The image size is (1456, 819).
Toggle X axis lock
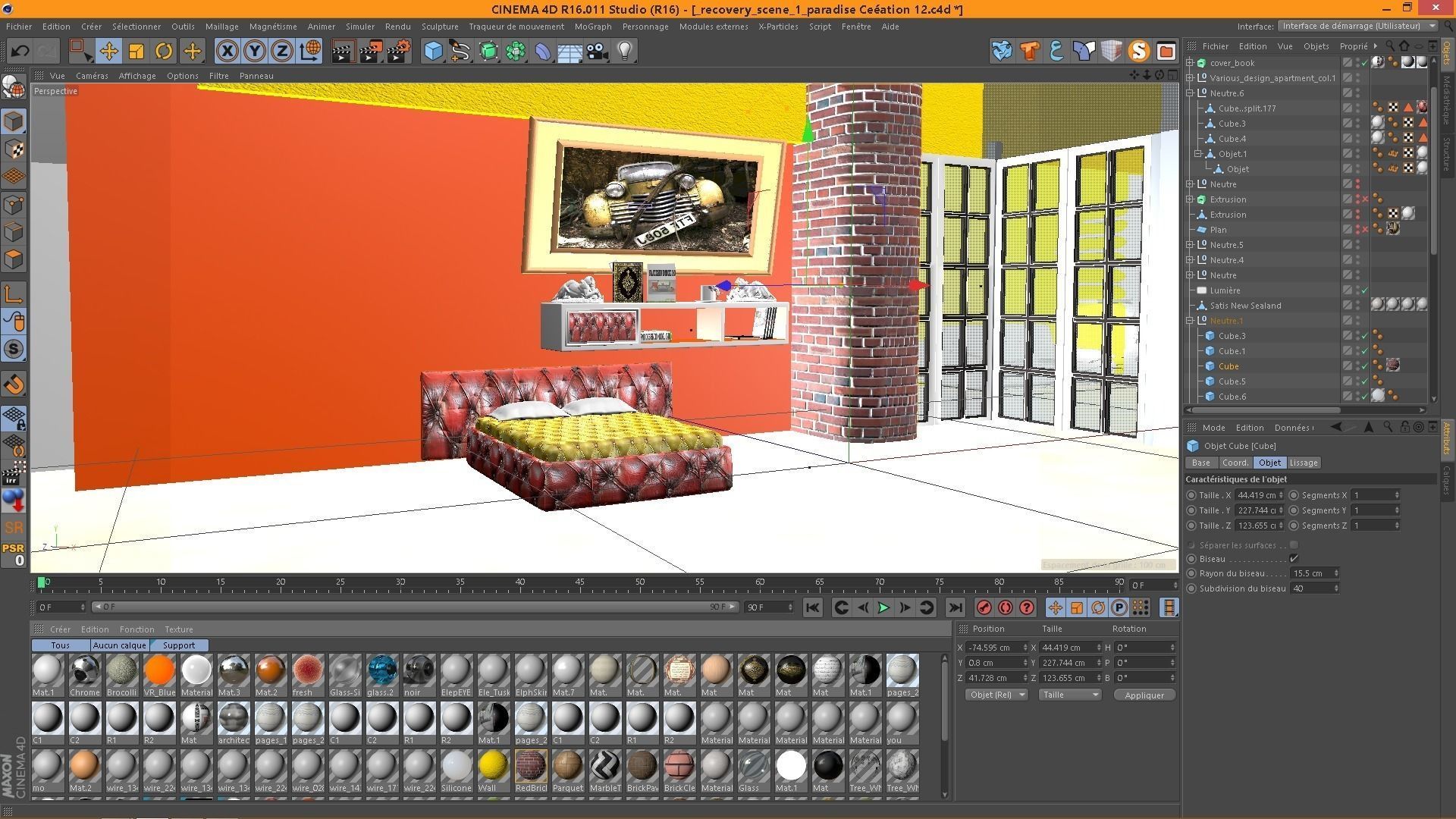coord(227,52)
